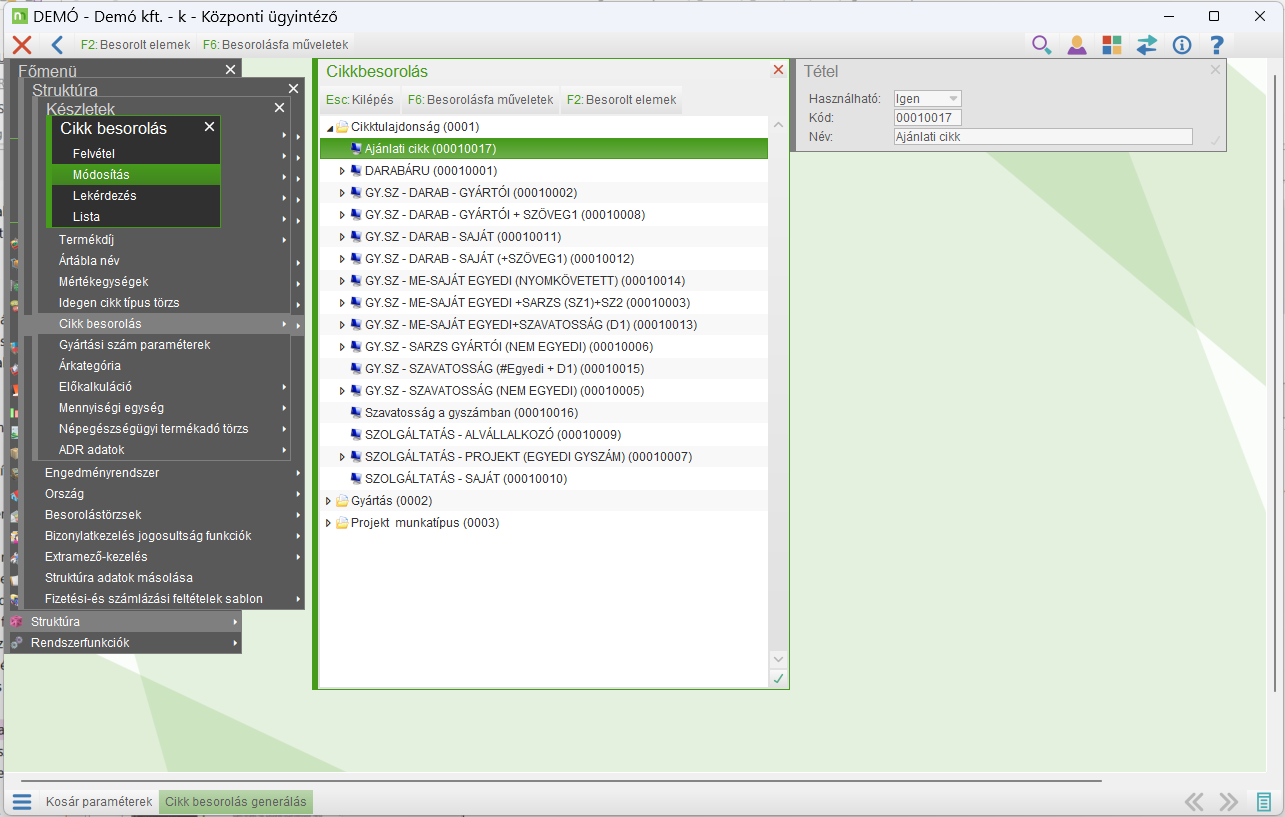This screenshot has width=1285, height=817.
Task: Open the Mértékegységek menu item
Action: click(x=103, y=282)
